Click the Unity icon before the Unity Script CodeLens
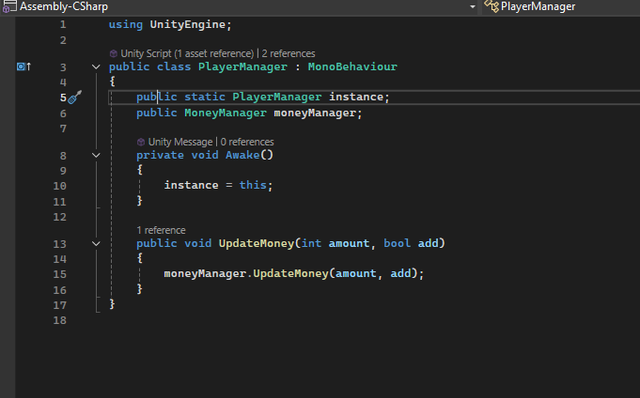Screen dimensions: 640x398 [113, 53]
